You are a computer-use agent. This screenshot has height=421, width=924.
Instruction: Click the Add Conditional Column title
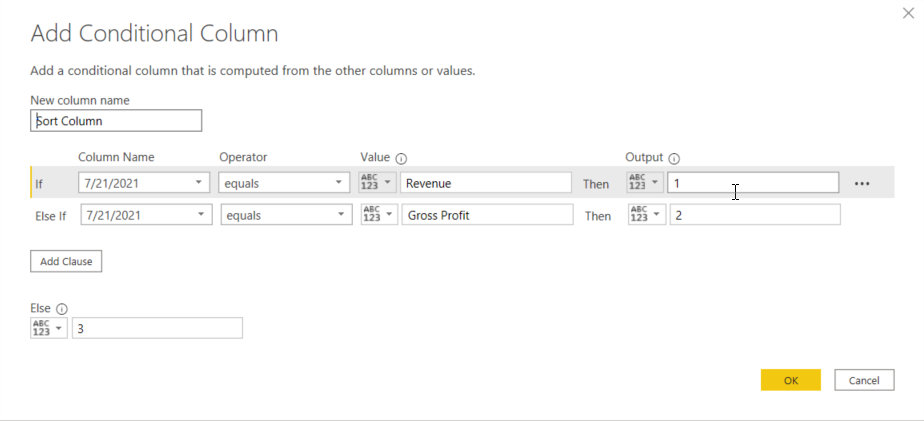click(154, 34)
